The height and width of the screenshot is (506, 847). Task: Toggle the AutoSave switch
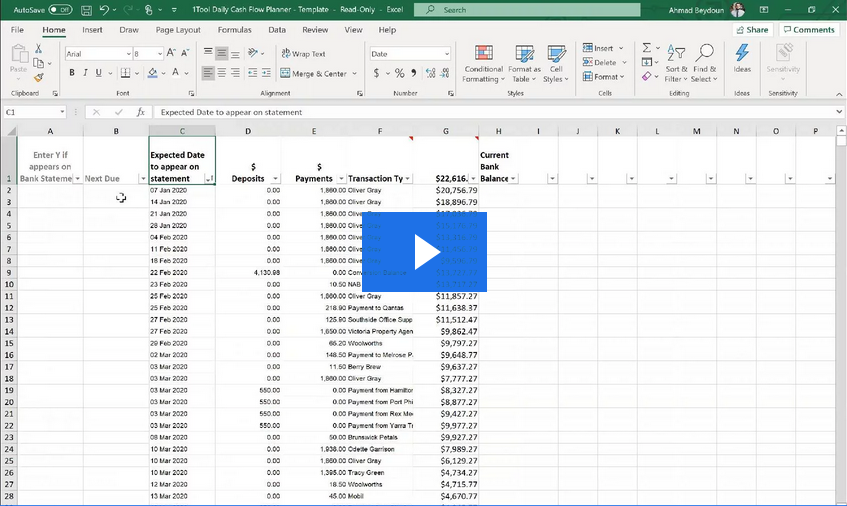click(60, 10)
